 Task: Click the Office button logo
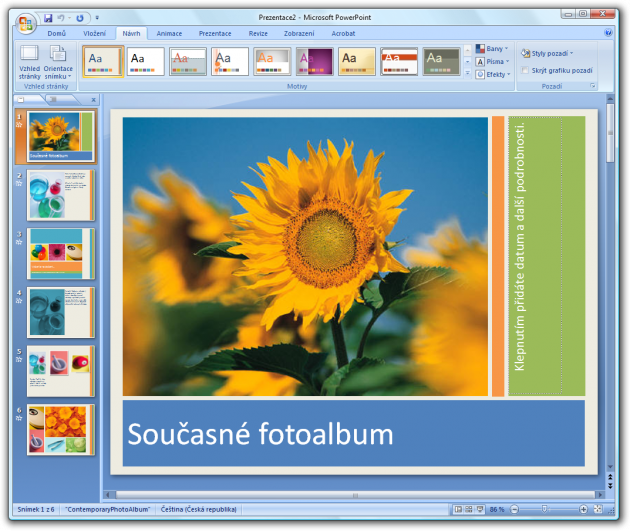pyautogui.click(x=24, y=24)
